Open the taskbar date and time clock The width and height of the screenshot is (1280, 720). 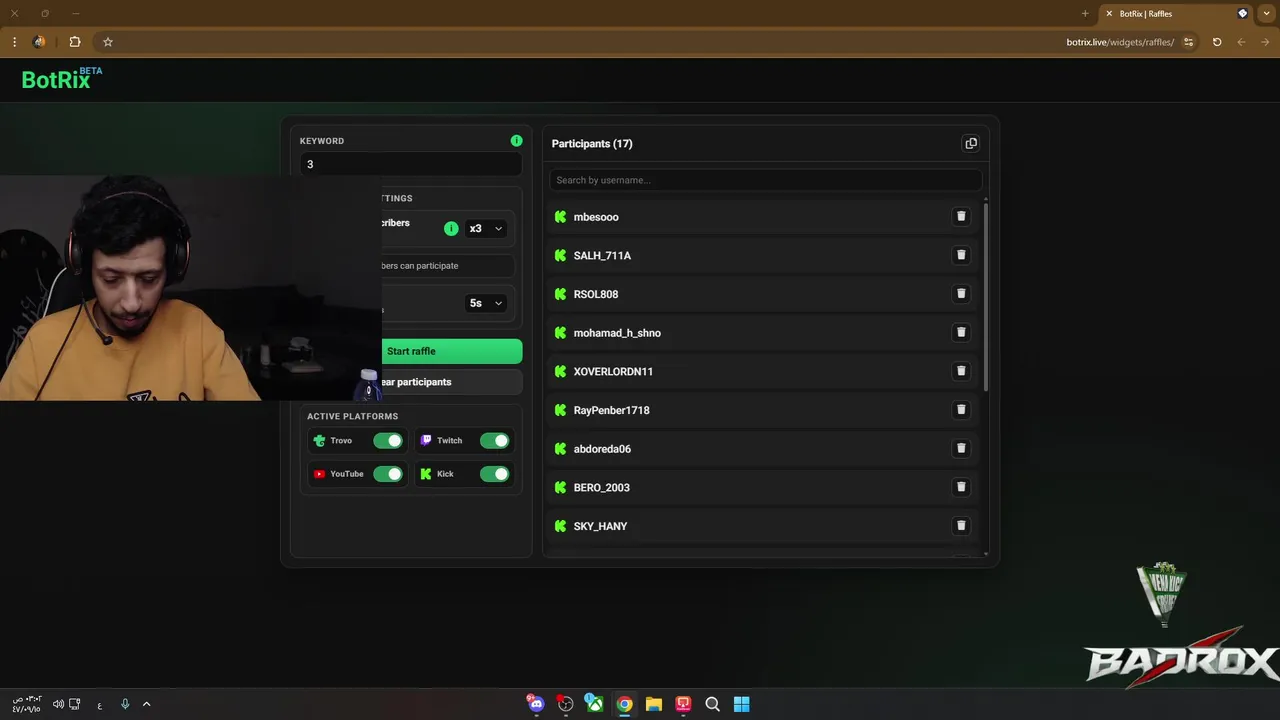coord(27,704)
